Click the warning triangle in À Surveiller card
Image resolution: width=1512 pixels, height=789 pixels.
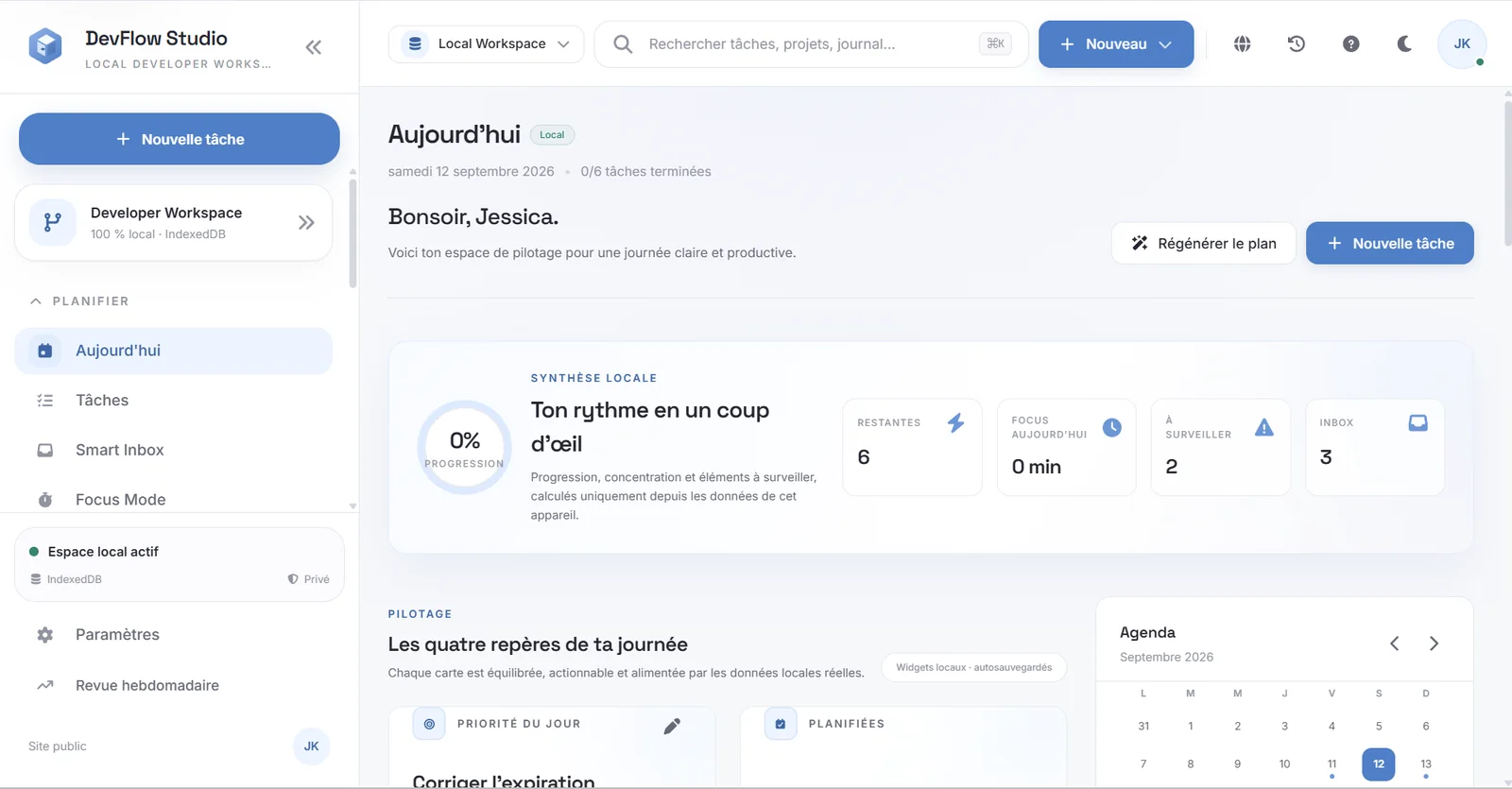click(1264, 427)
